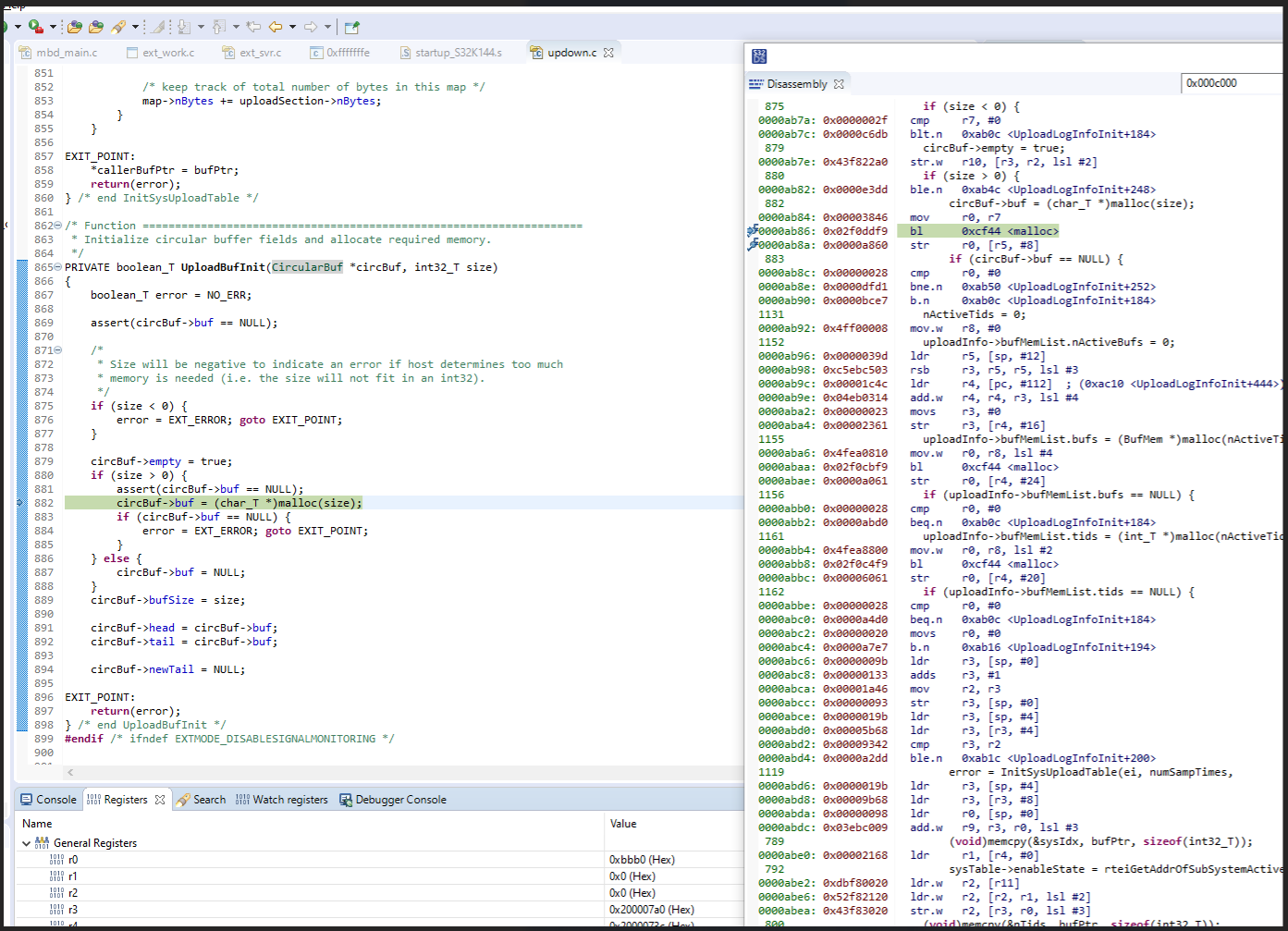Select the Watch registers binary icon

243,799
